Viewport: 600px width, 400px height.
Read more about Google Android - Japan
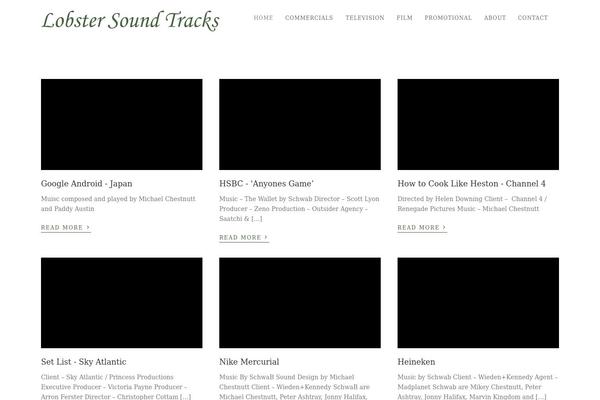[x=66, y=228]
